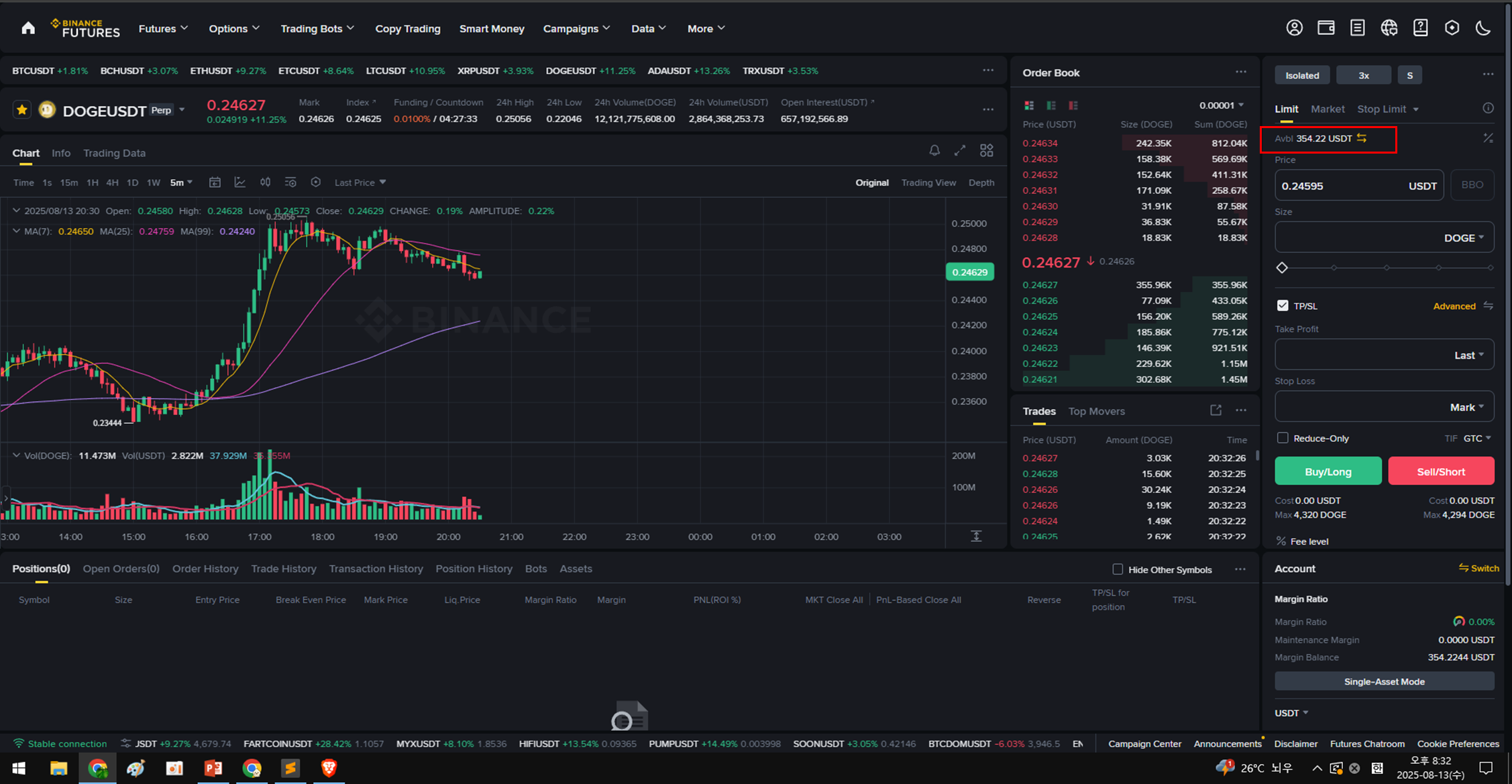Click the DOGEUSDT favorite star icon

coord(22,110)
